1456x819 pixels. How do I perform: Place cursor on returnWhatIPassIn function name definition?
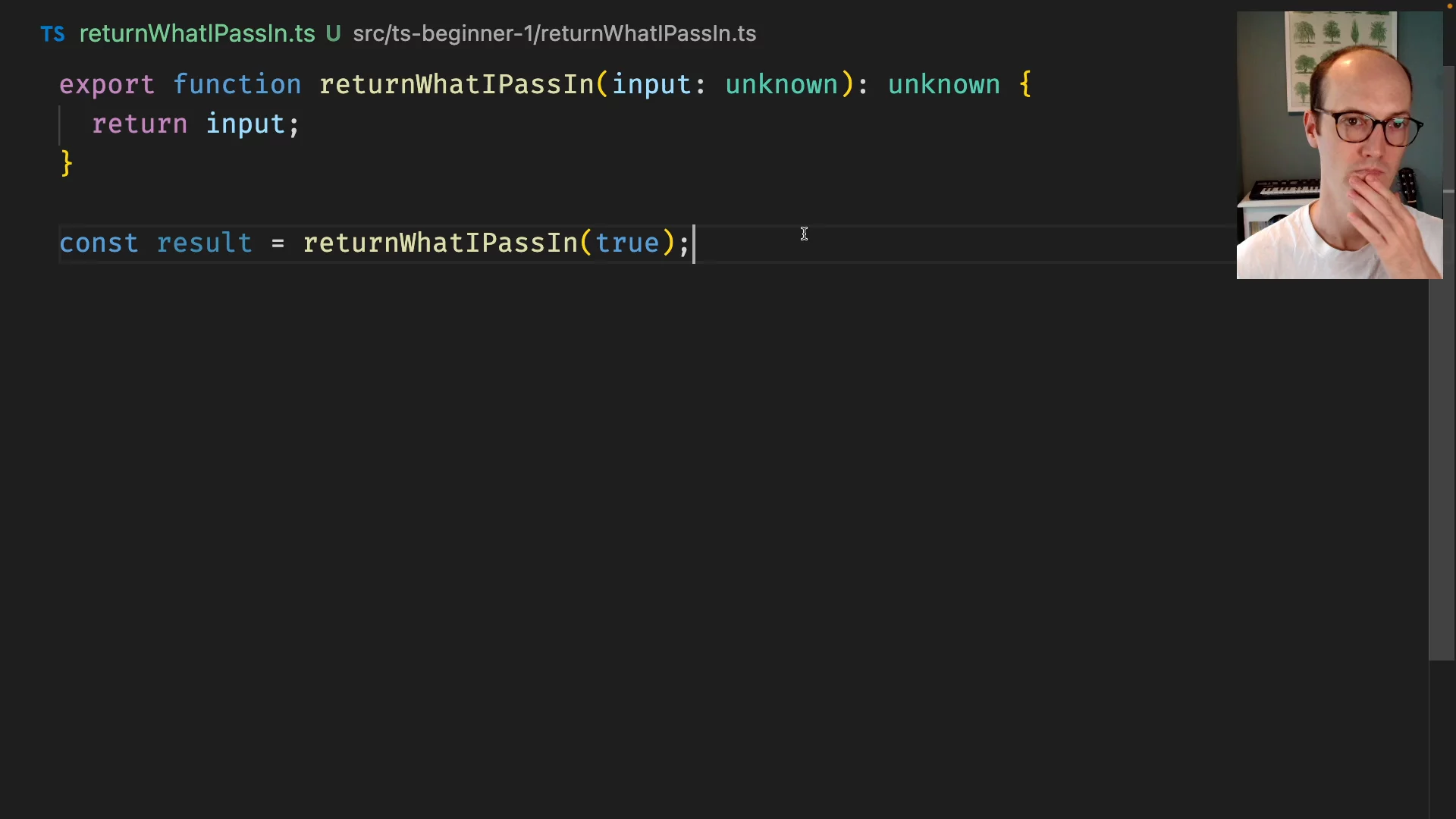click(x=457, y=84)
